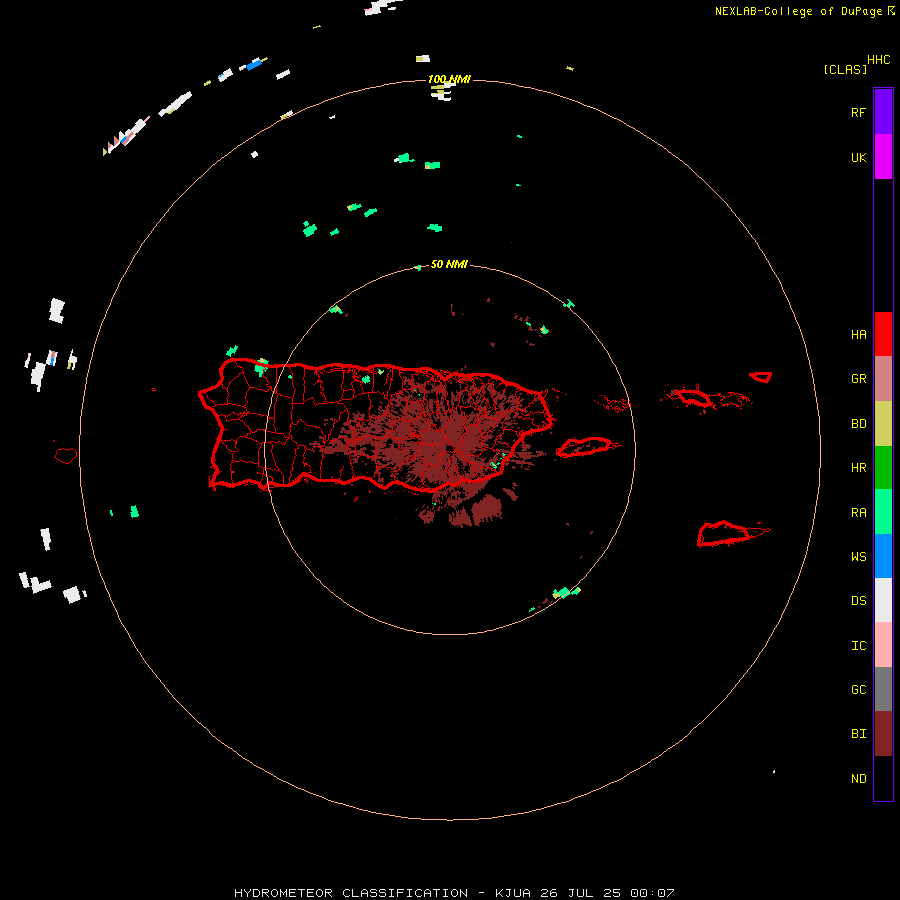Select the light pink IC legend swatch
900x900 pixels.
(883, 645)
